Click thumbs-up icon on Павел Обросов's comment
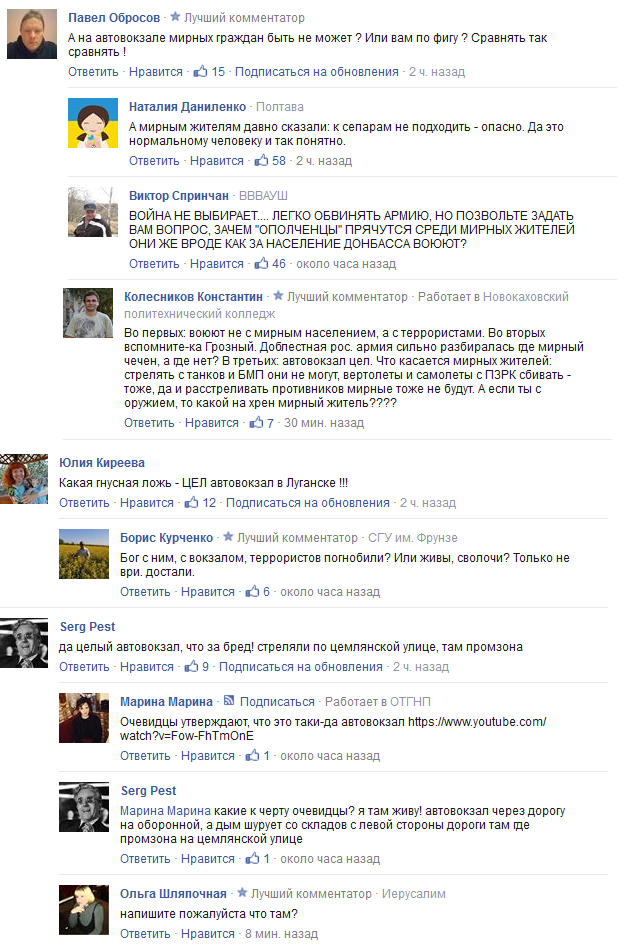 coord(200,71)
